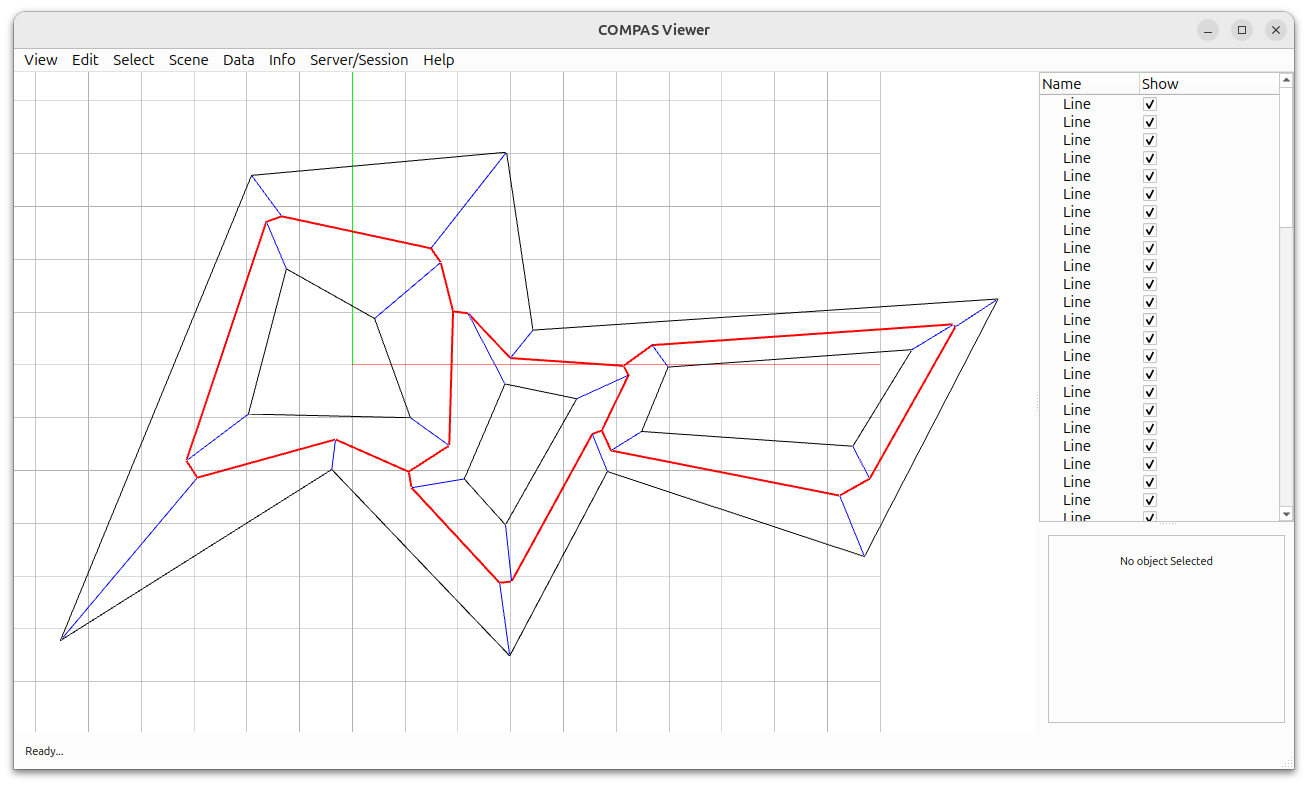The width and height of the screenshot is (1308, 786).
Task: Open the Data menu
Action: click(238, 60)
